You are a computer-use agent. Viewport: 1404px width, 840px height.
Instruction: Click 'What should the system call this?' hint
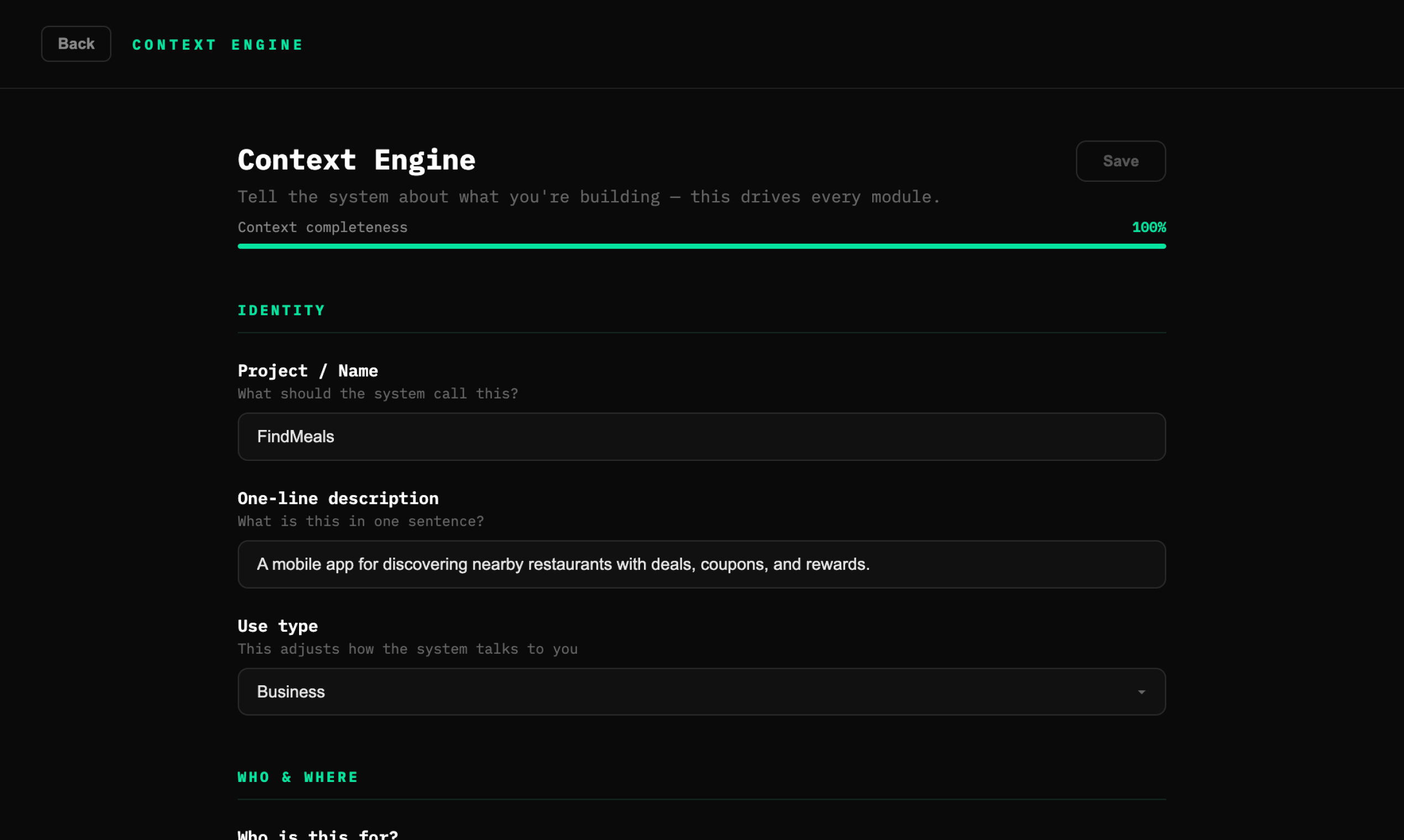click(x=378, y=393)
